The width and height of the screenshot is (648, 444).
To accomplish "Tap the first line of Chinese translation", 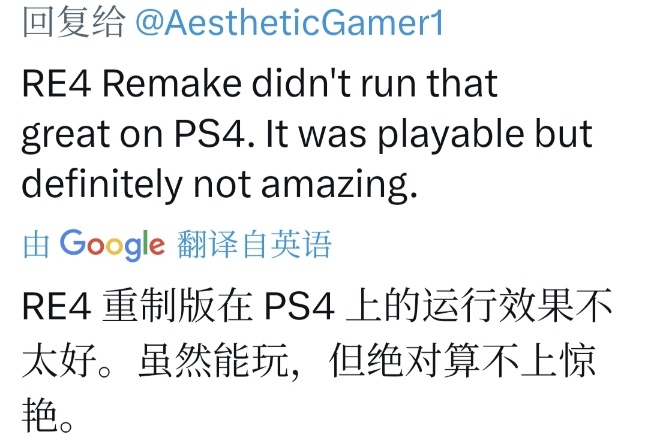I will point(316,308).
